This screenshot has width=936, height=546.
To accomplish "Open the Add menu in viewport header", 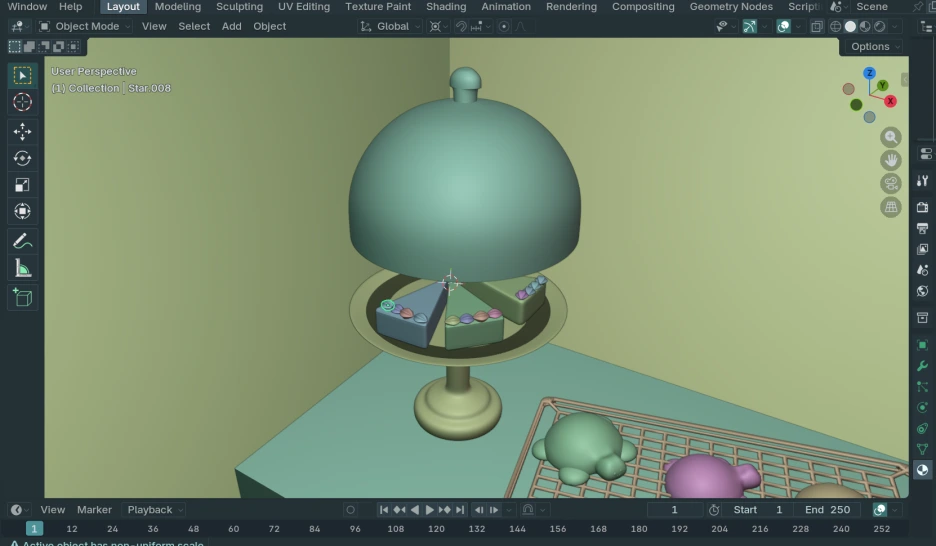I will (232, 26).
